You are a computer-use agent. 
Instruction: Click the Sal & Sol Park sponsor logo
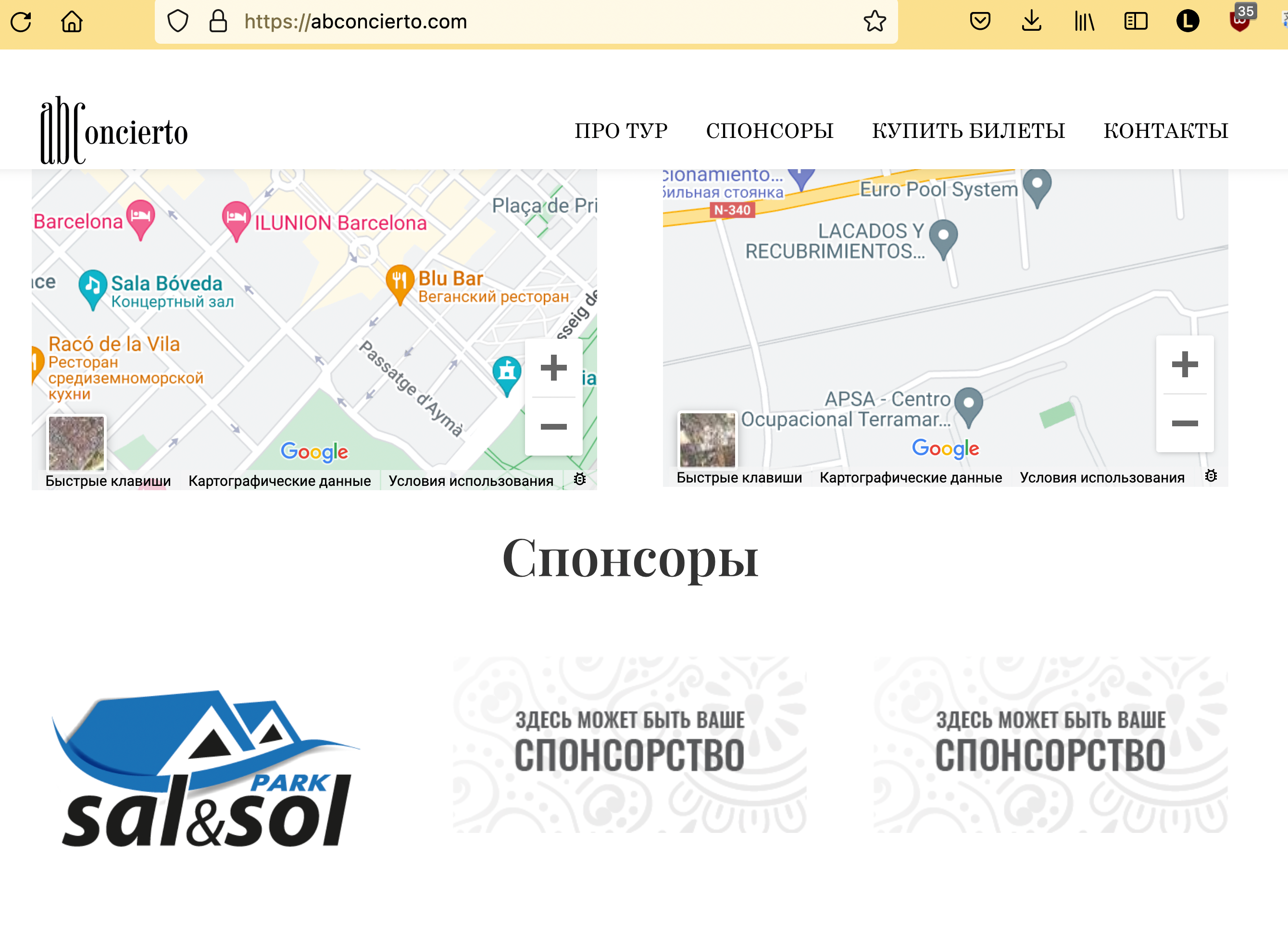pyautogui.click(x=206, y=768)
